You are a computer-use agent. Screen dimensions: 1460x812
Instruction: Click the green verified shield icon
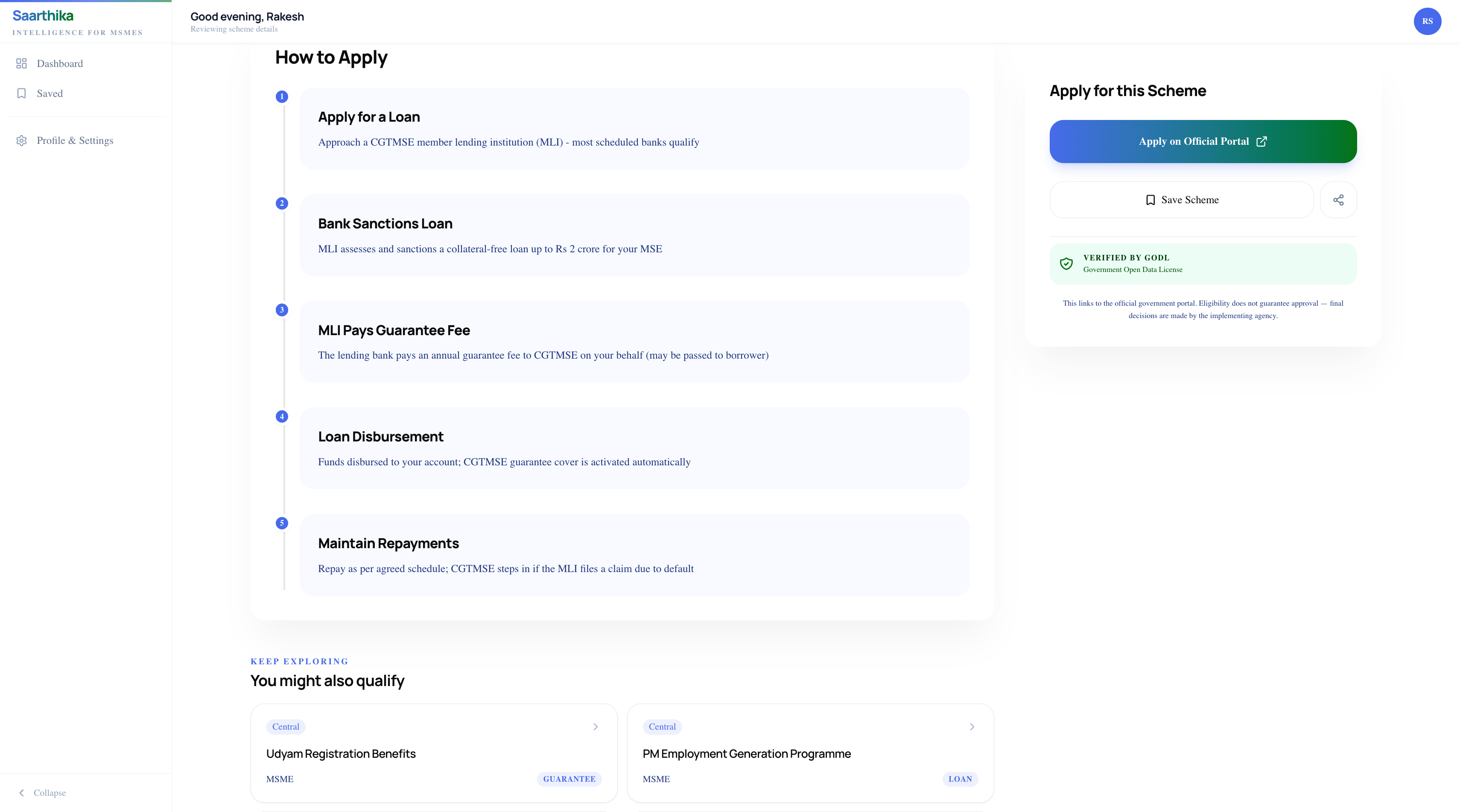point(1066,263)
